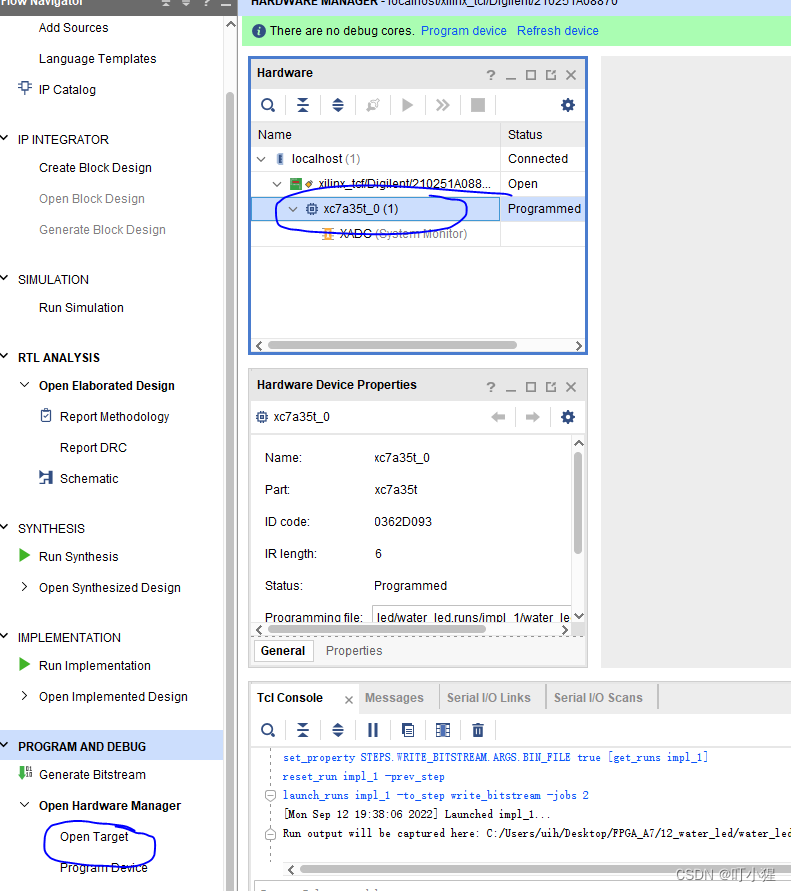Click Device Properties vertical scrollbar

pos(578,502)
